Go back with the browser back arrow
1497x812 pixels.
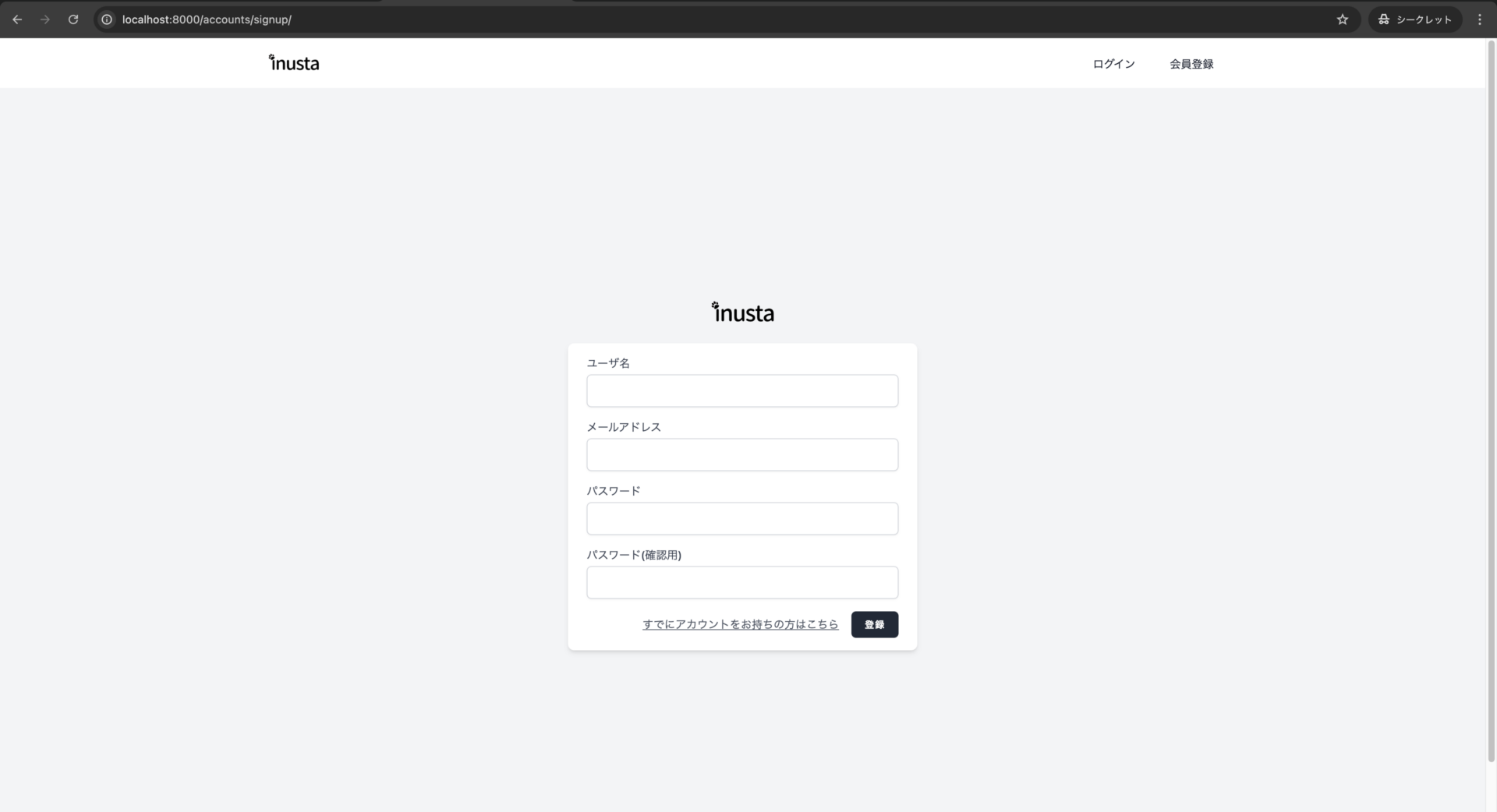tap(17, 19)
